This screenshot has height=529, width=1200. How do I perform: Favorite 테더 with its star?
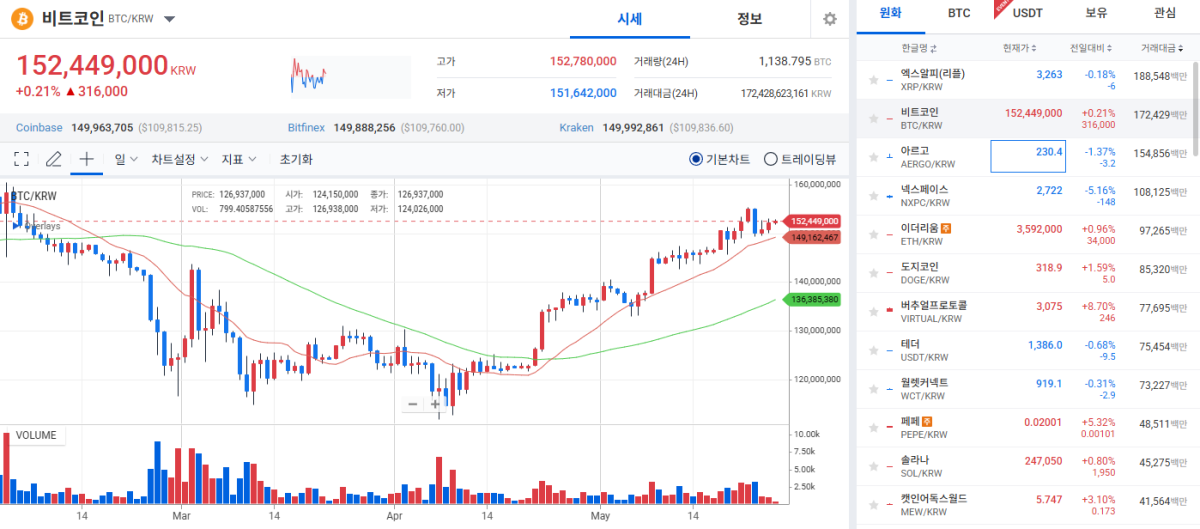pos(873,349)
